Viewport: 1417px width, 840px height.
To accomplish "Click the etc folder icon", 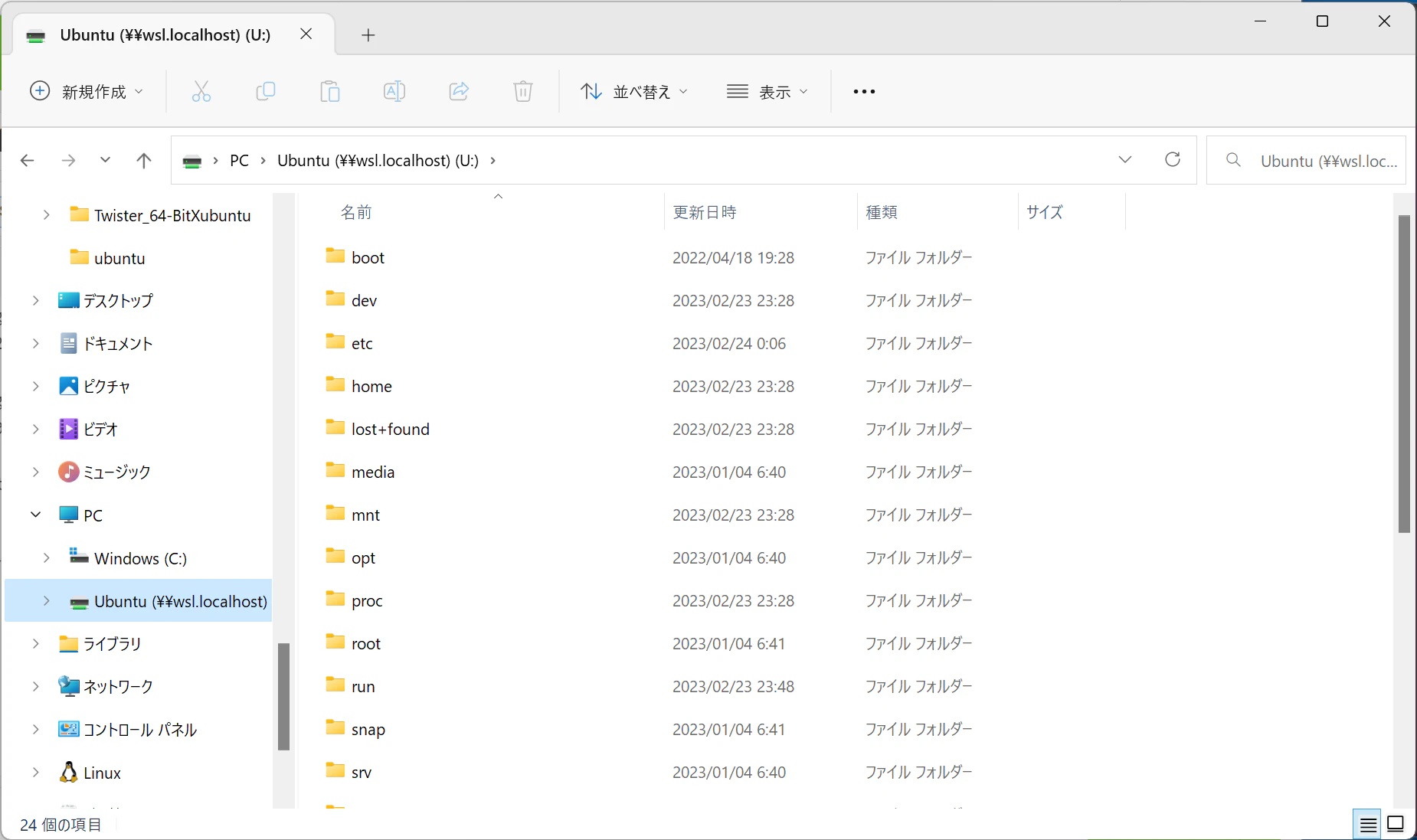I will 335,342.
